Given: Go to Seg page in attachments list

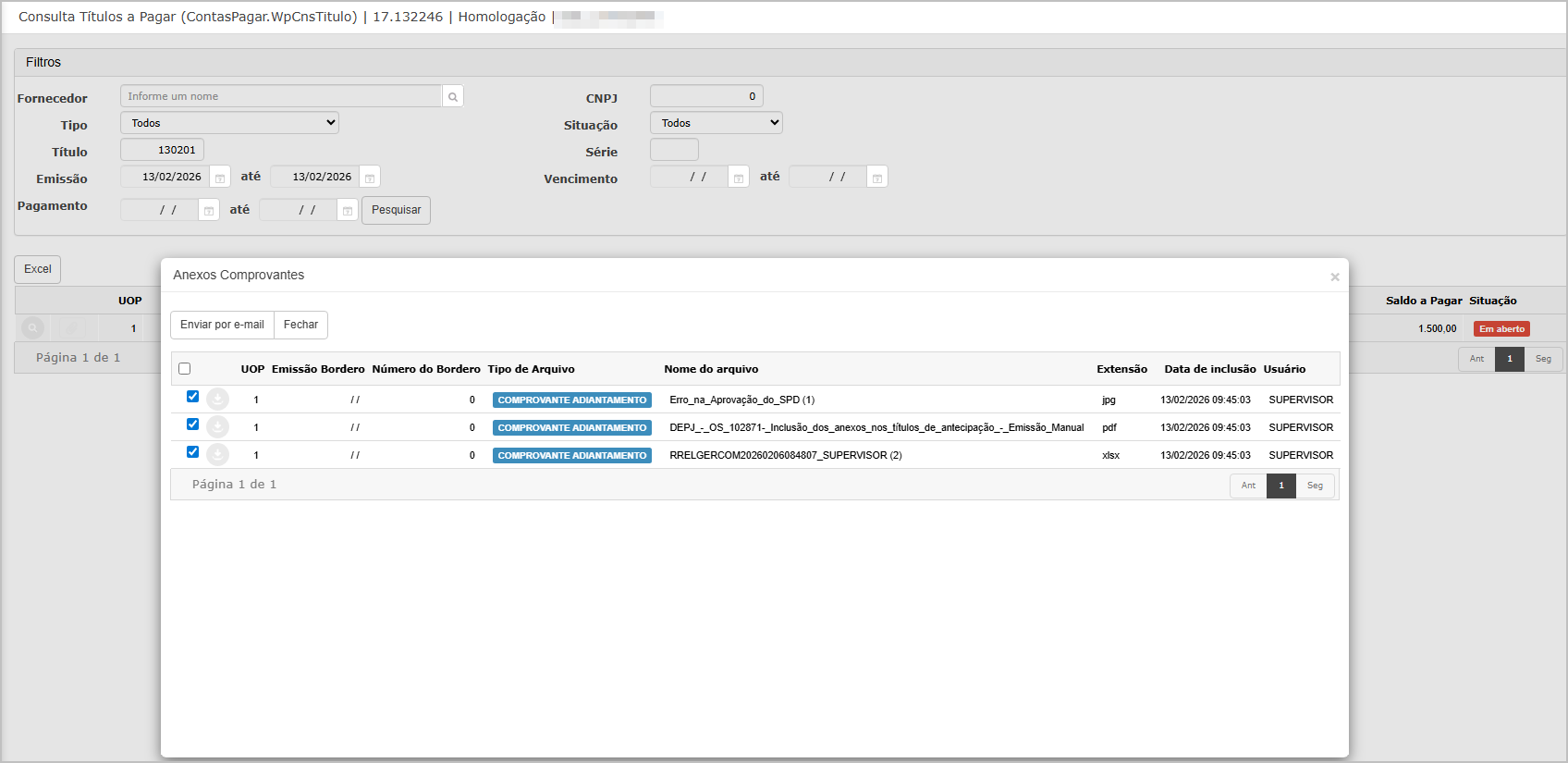Looking at the screenshot, I should (x=1315, y=486).
